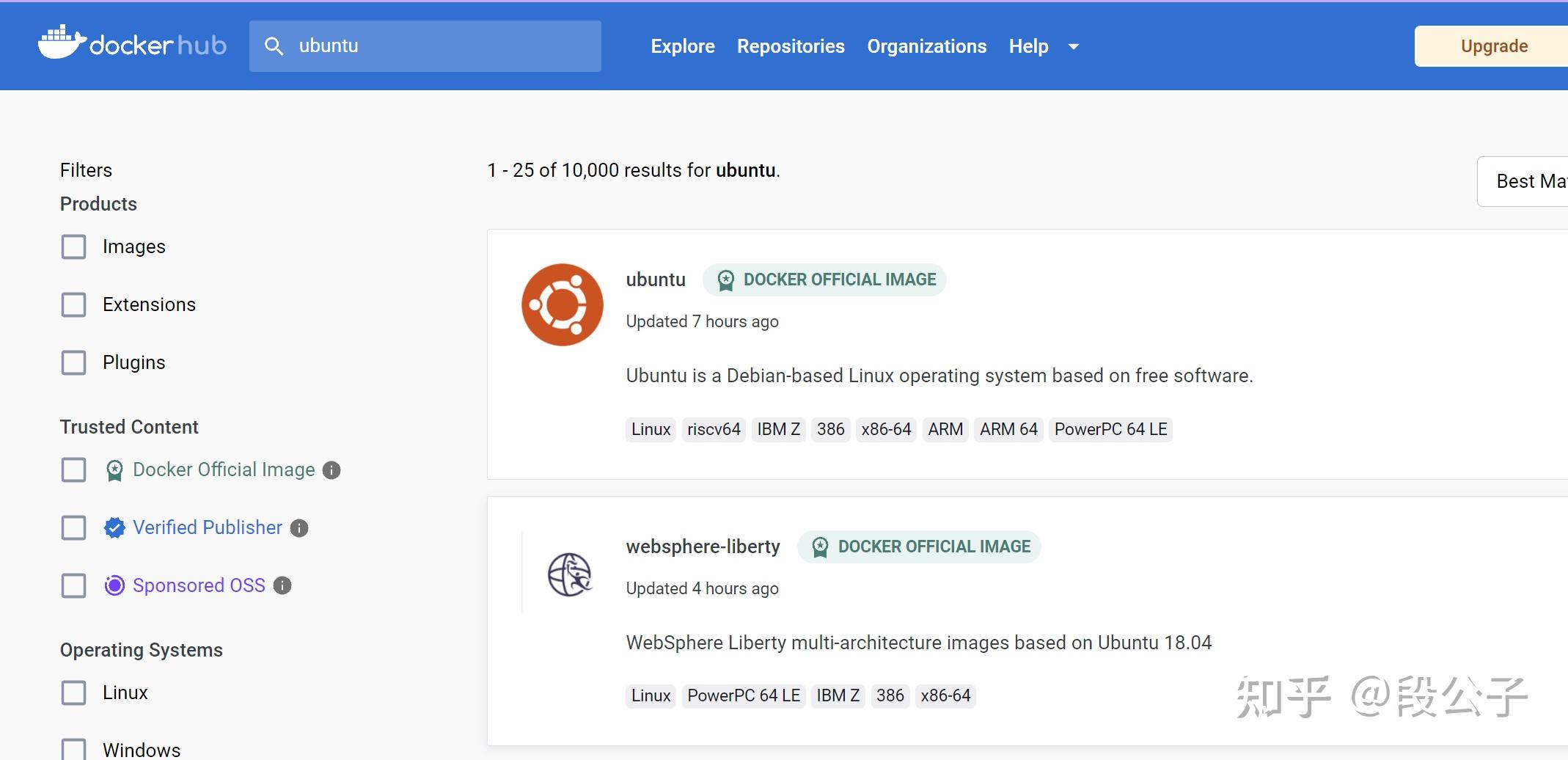Click the Docker Hub logo

pos(132,44)
